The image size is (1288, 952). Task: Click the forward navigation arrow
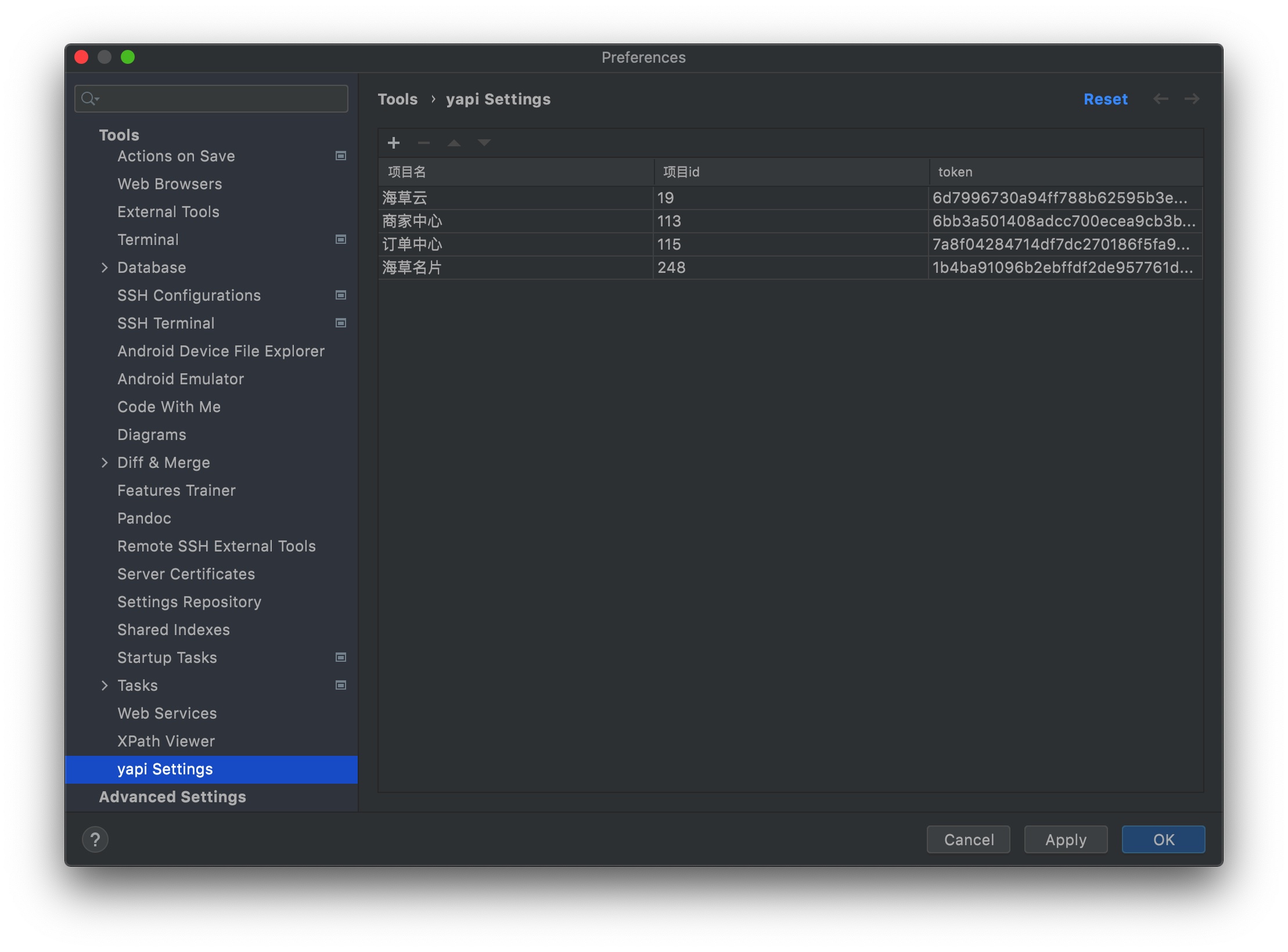pyautogui.click(x=1192, y=99)
